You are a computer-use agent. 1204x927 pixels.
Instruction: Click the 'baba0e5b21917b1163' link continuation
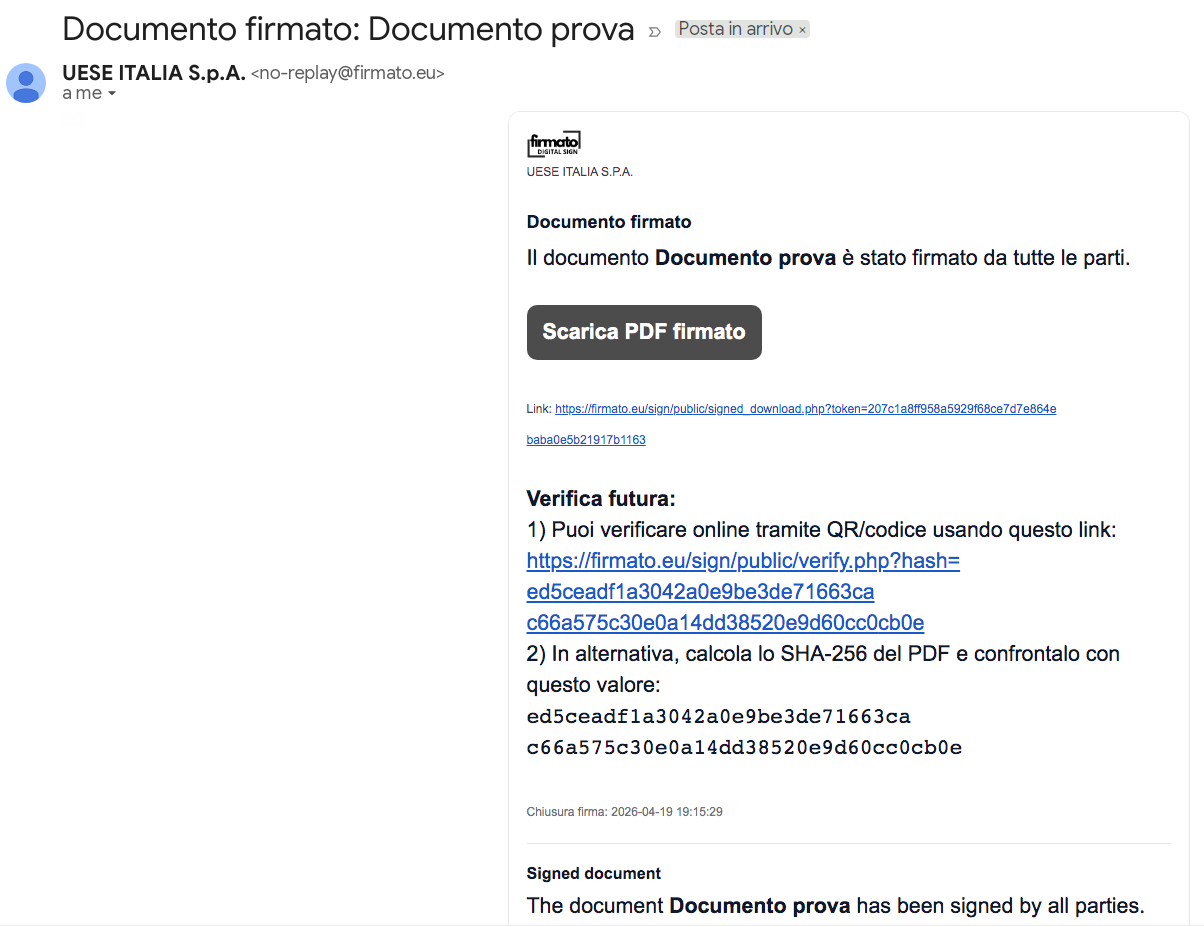click(586, 440)
